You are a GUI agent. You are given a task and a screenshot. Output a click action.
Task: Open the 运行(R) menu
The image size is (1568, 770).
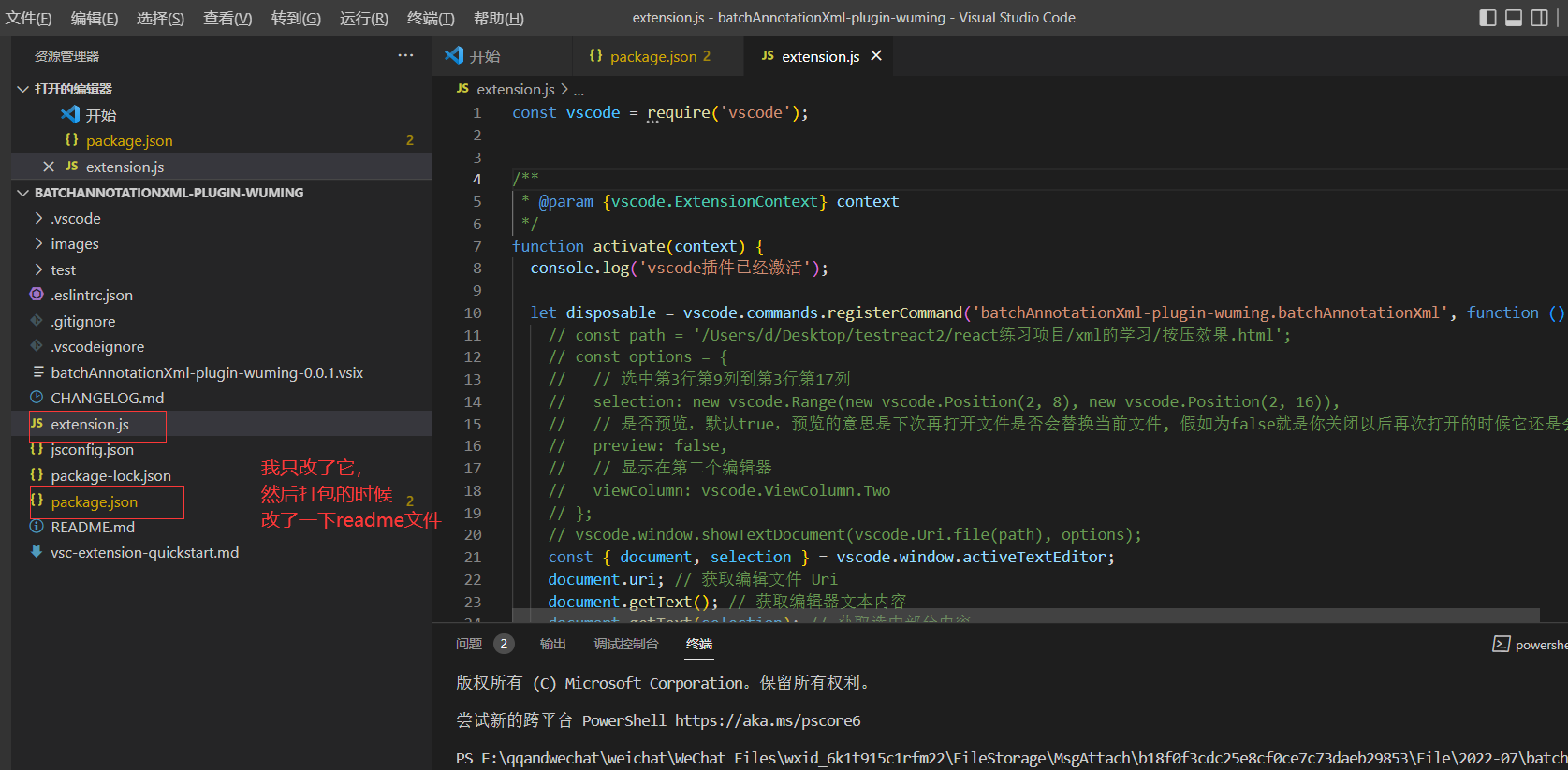point(363,18)
